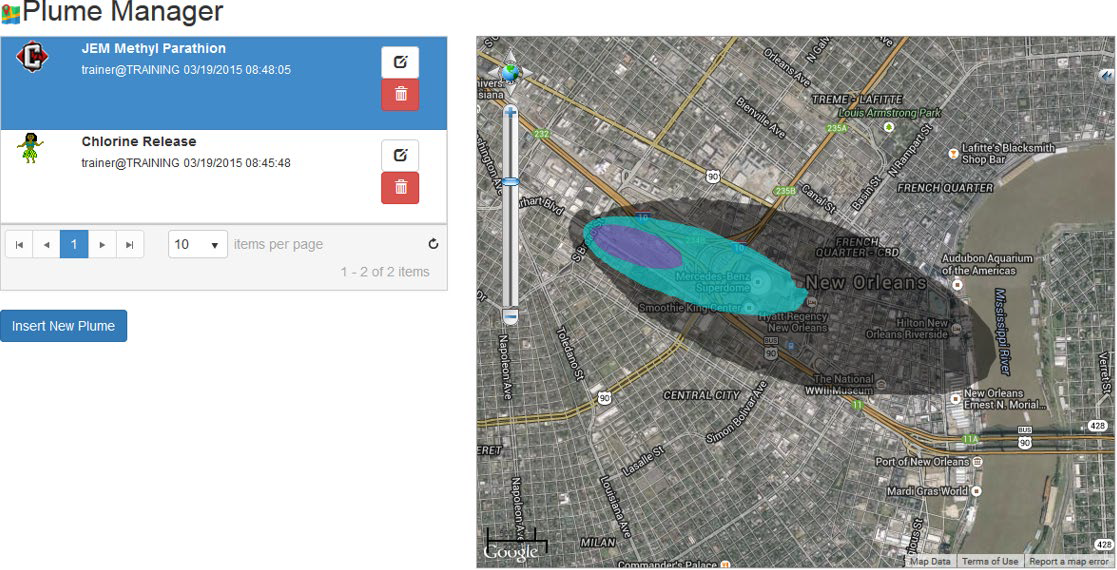Zoom in with the map plus button
This screenshot has height=570, width=1117.
click(510, 113)
